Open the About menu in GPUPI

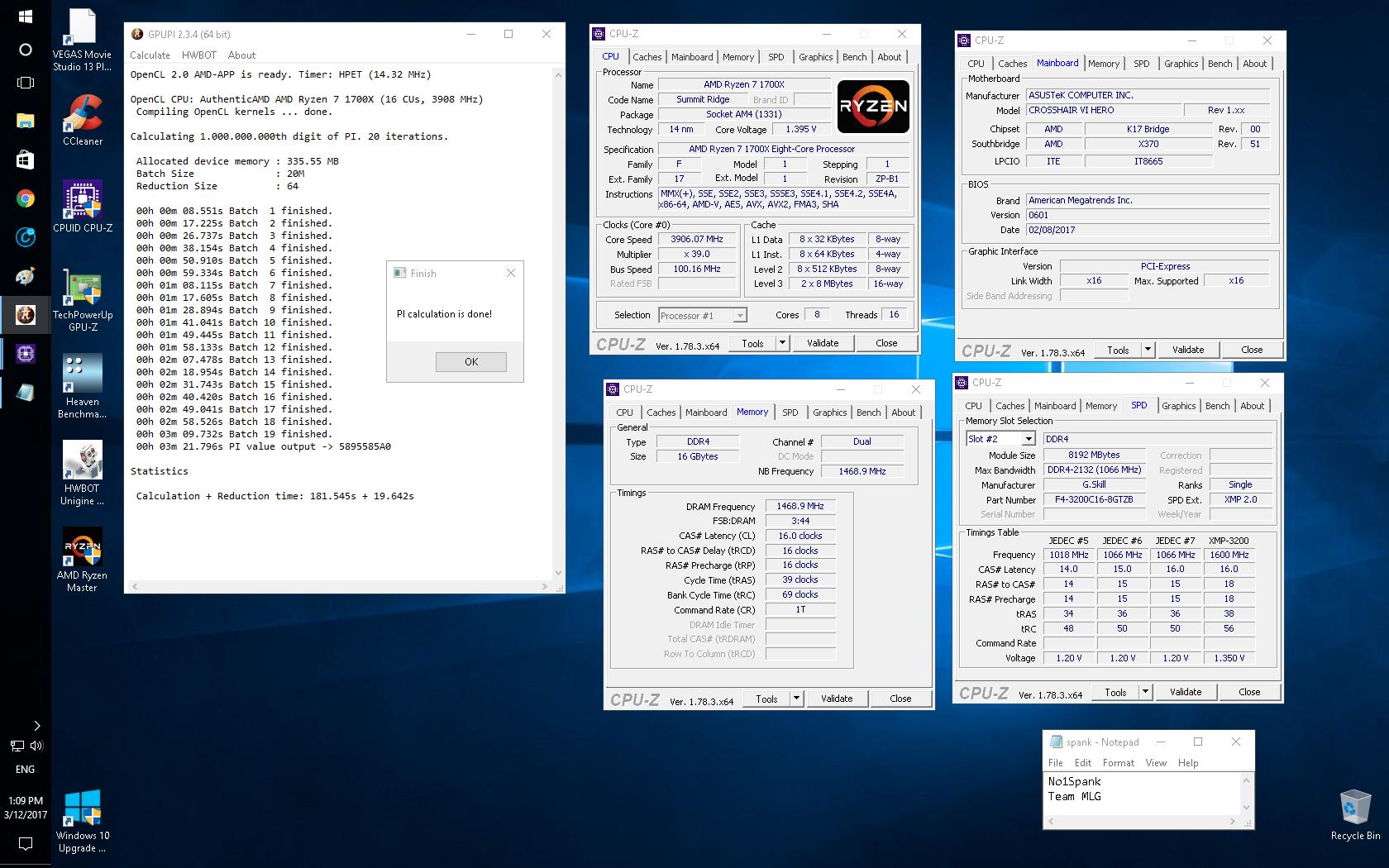(x=241, y=55)
